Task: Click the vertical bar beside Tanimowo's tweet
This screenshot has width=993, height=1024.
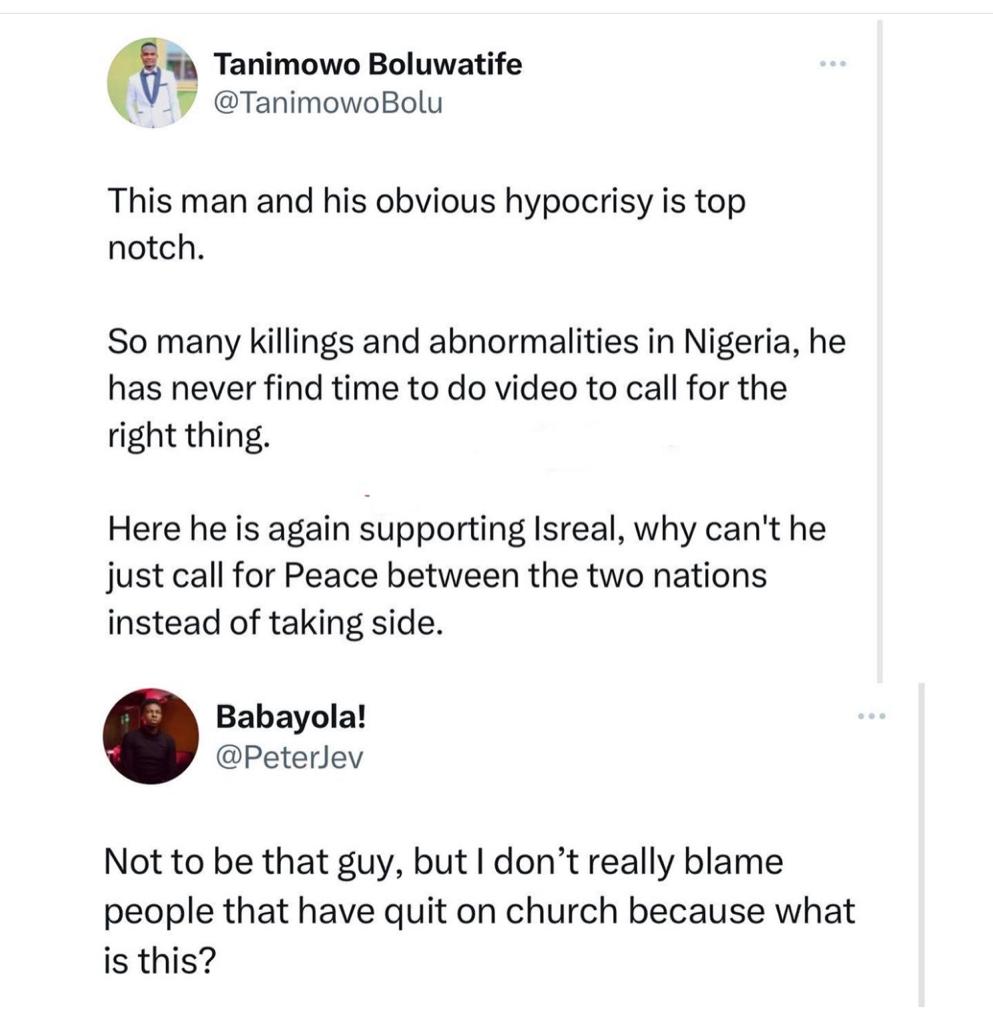Action: coord(880,350)
